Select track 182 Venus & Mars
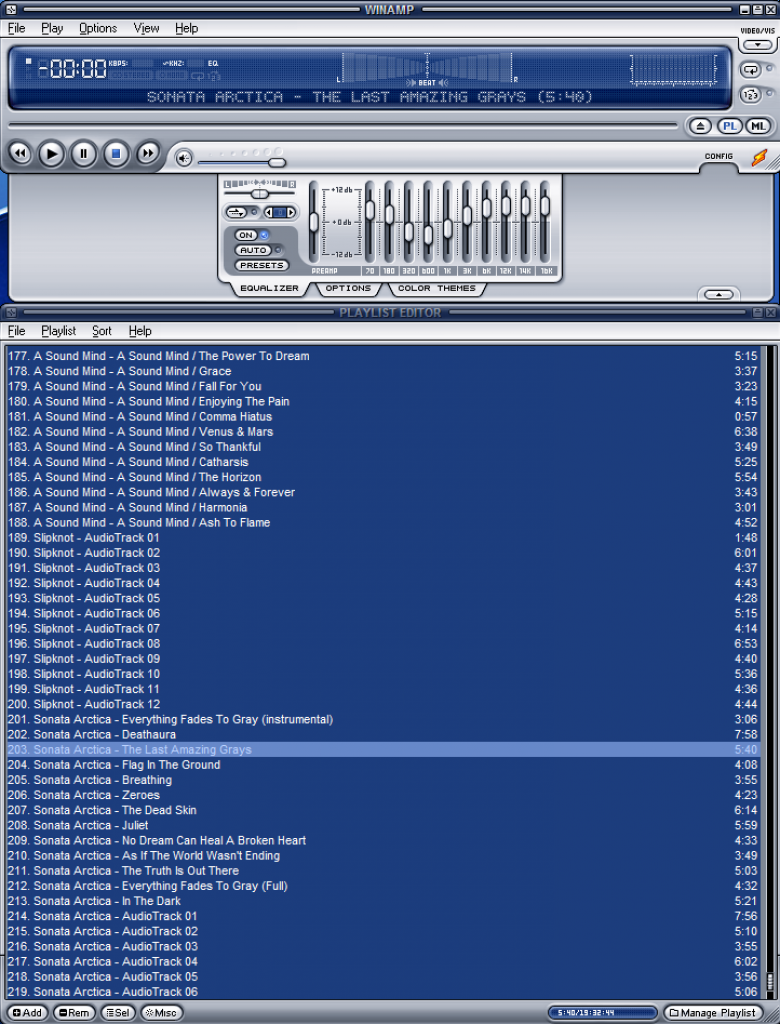The image size is (780, 1024). [383, 432]
